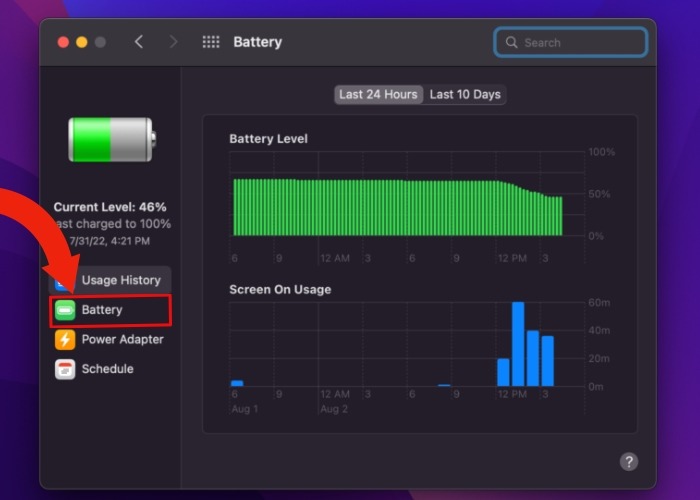
Task: Click the tallest blue Screen On Usage bar
Action: pos(518,344)
